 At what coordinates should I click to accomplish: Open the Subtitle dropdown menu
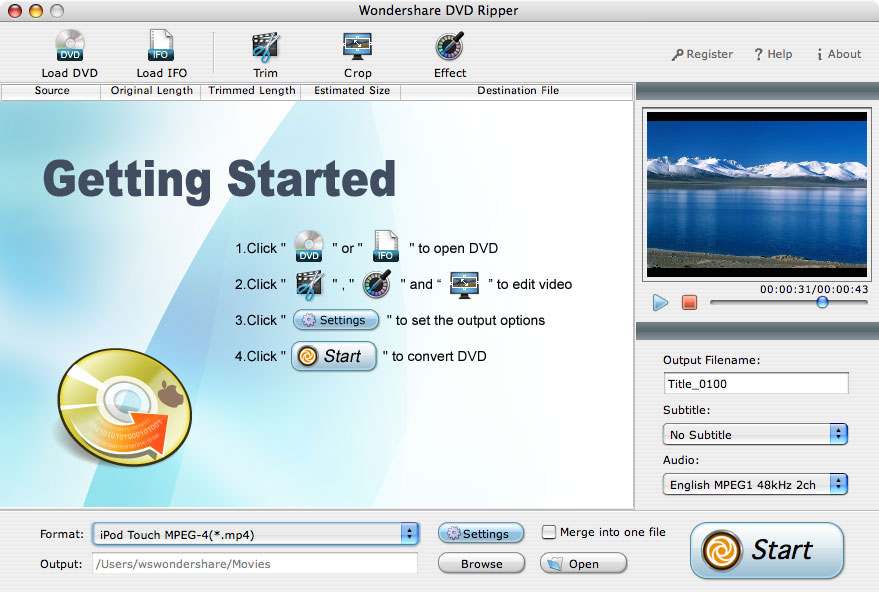pos(755,434)
